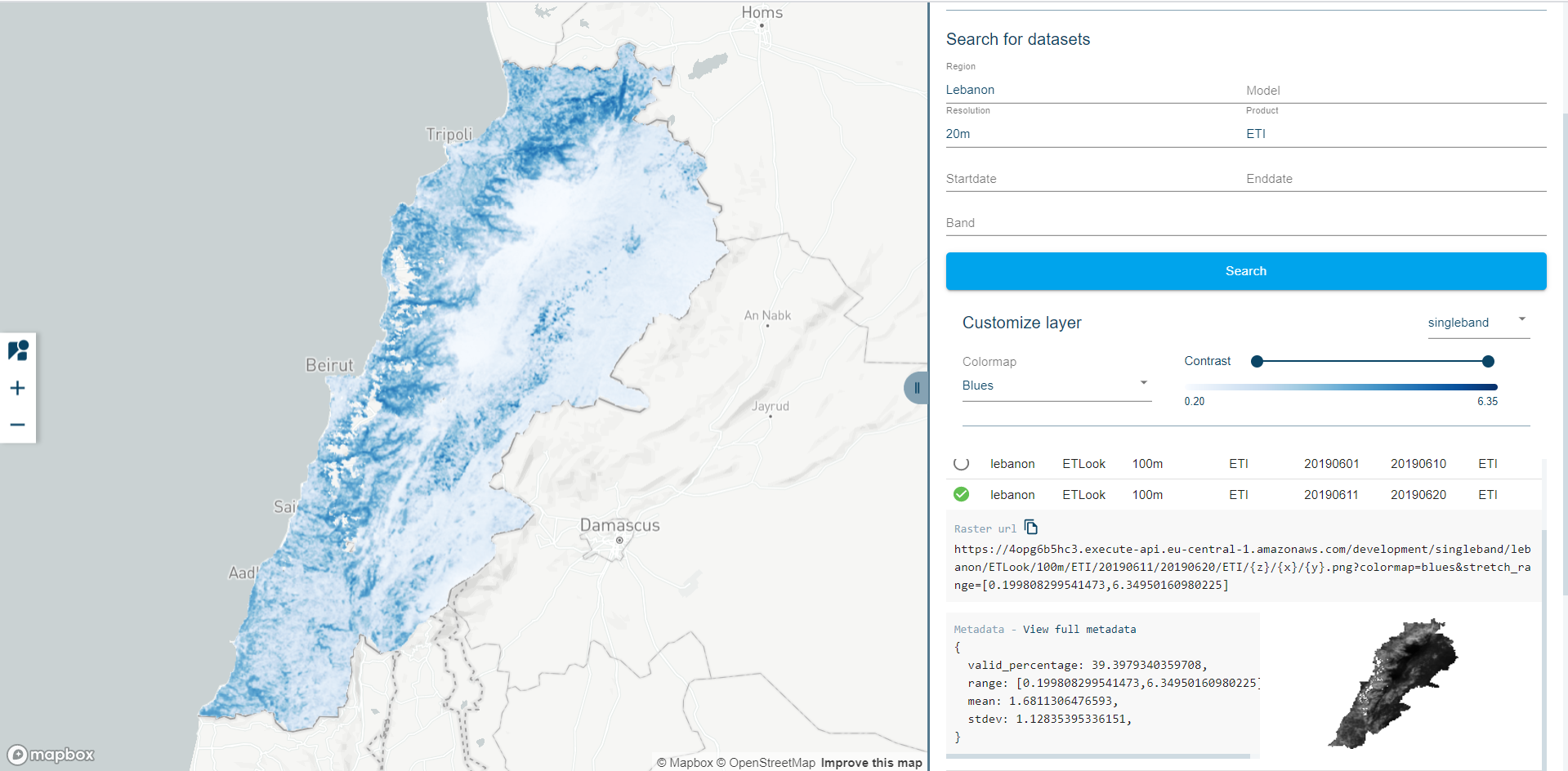Viewport: 1568px width, 771px height.
Task: Click the 6.35 contrast maximum value
Action: pos(1487,401)
